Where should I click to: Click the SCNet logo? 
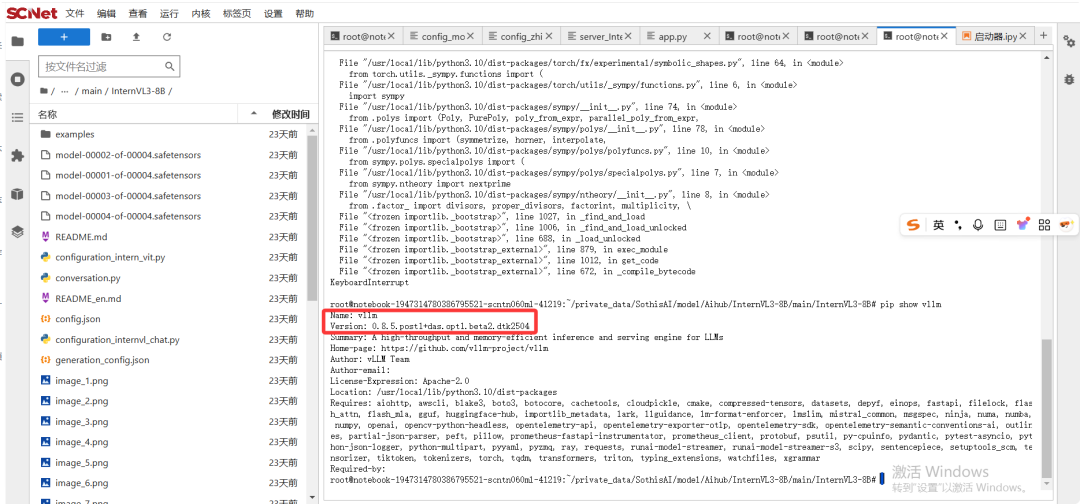[32, 13]
